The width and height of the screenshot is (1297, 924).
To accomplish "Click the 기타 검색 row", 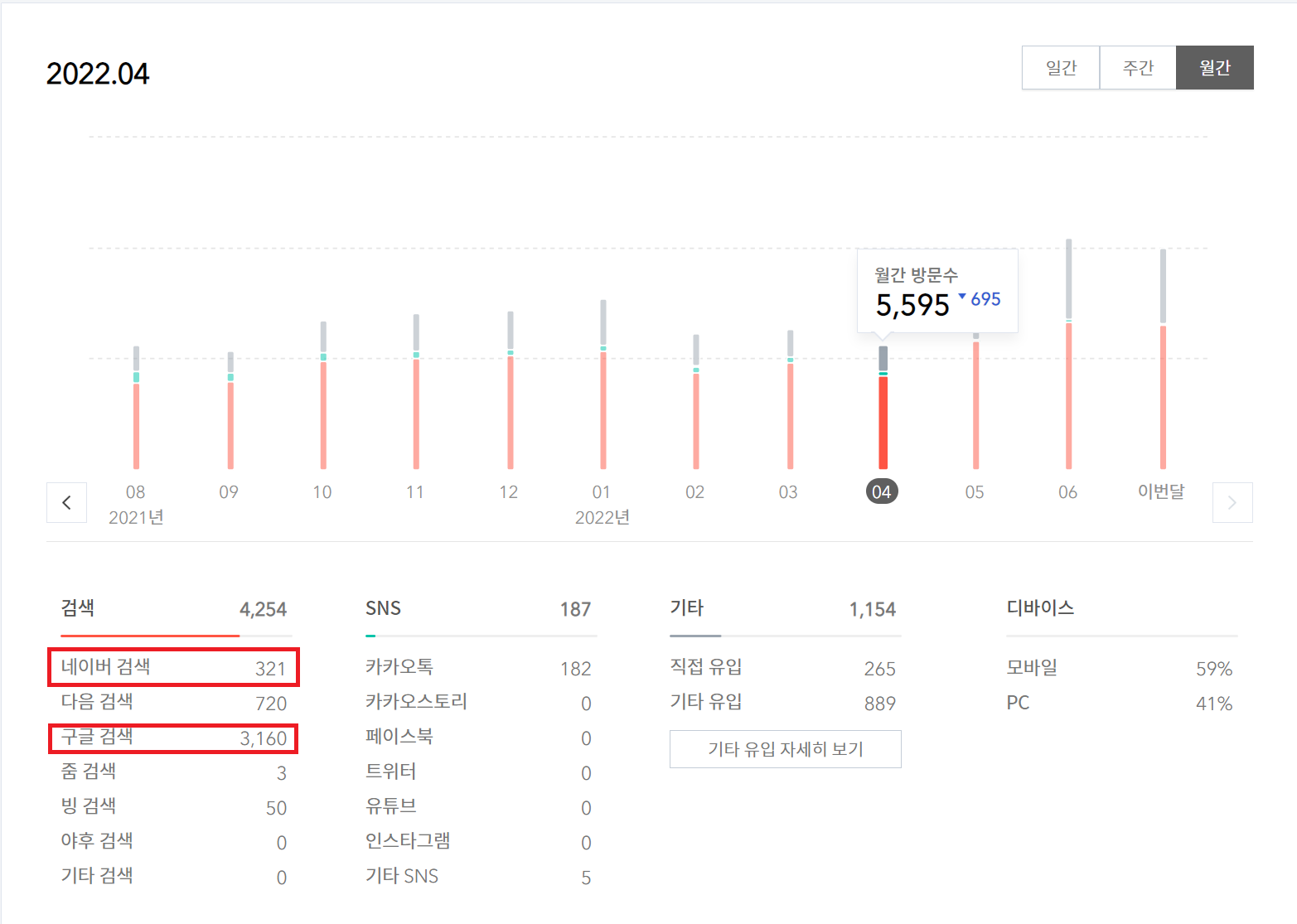I will tap(173, 877).
